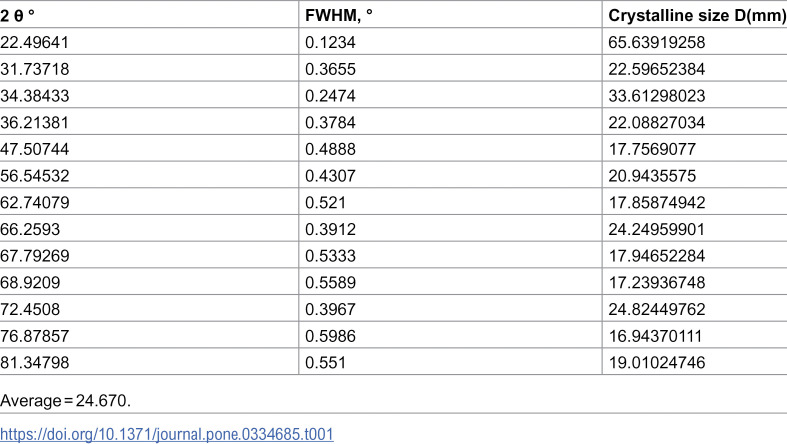
Task: Click the Average = 24.670 footnote
Action: [x=65, y=400]
